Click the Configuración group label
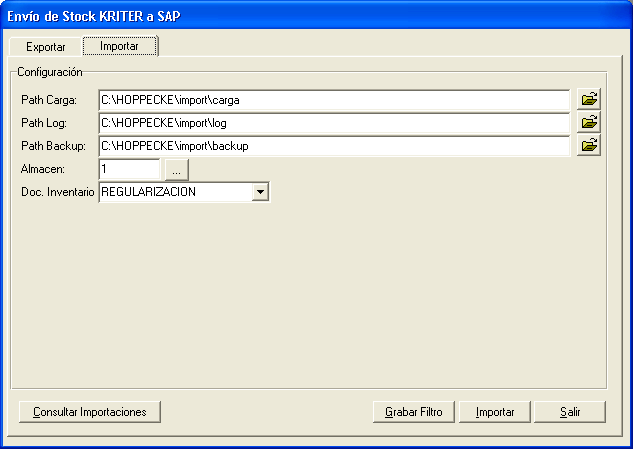This screenshot has width=633, height=449. (50, 72)
